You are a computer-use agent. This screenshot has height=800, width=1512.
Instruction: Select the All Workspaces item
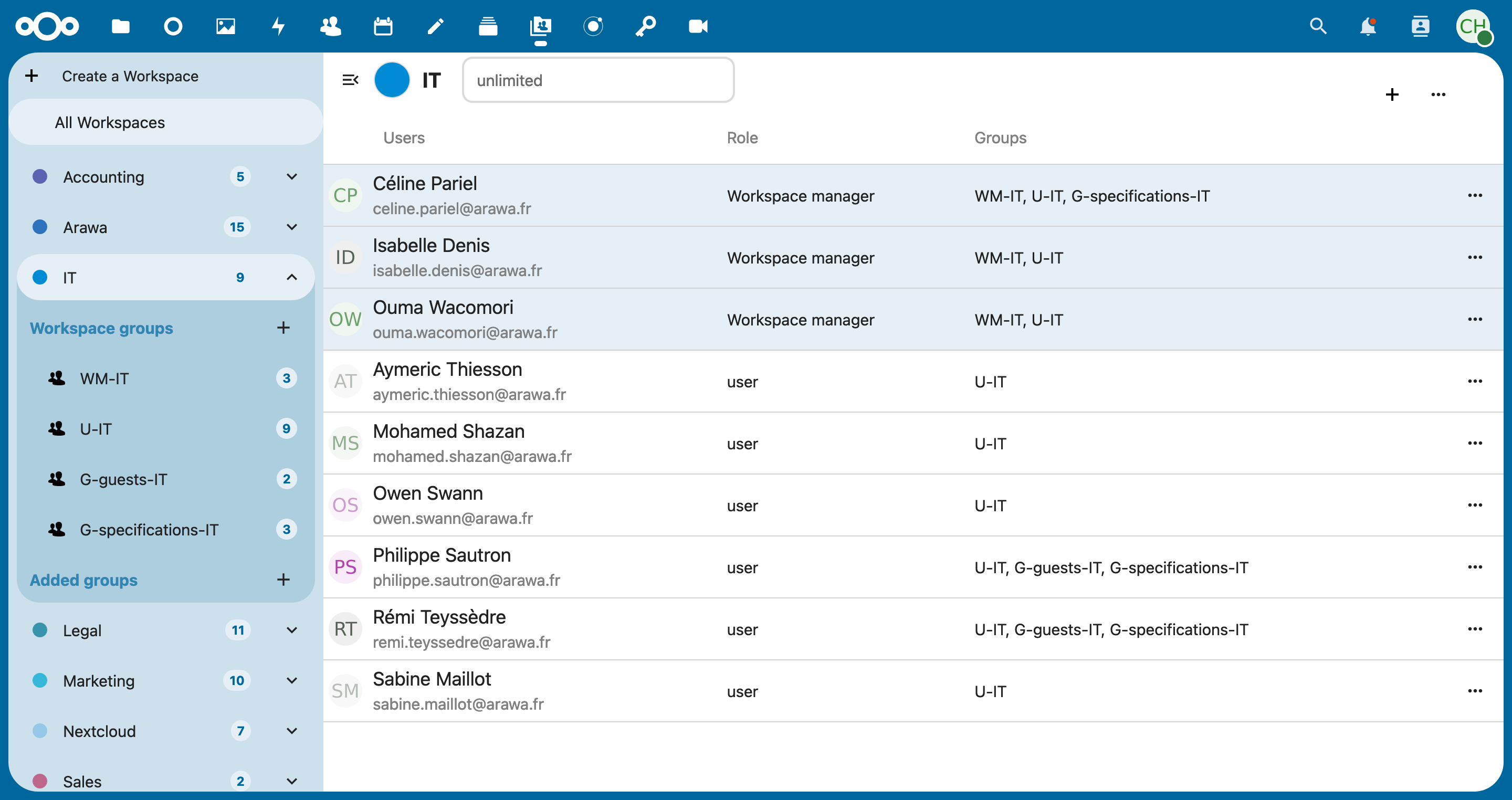click(110, 122)
